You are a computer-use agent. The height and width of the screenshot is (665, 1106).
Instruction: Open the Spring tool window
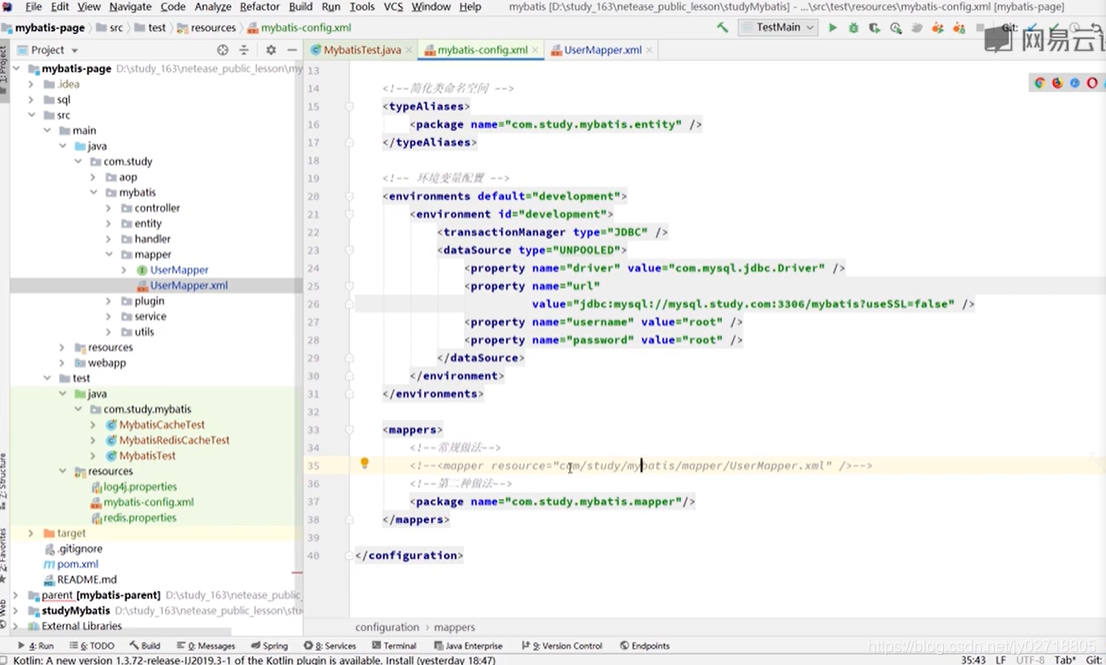tap(269, 645)
